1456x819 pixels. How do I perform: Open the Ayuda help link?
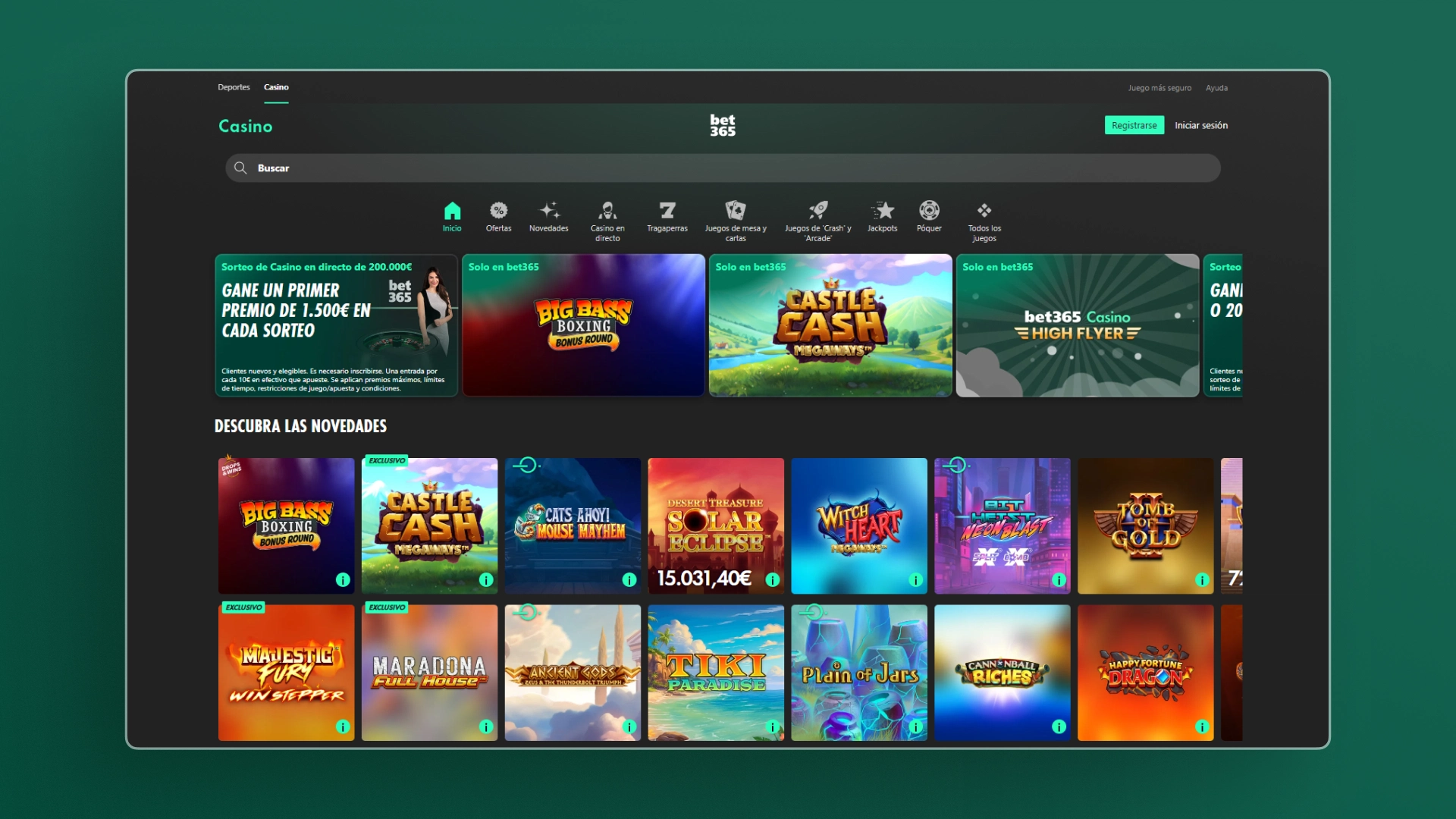click(1216, 88)
